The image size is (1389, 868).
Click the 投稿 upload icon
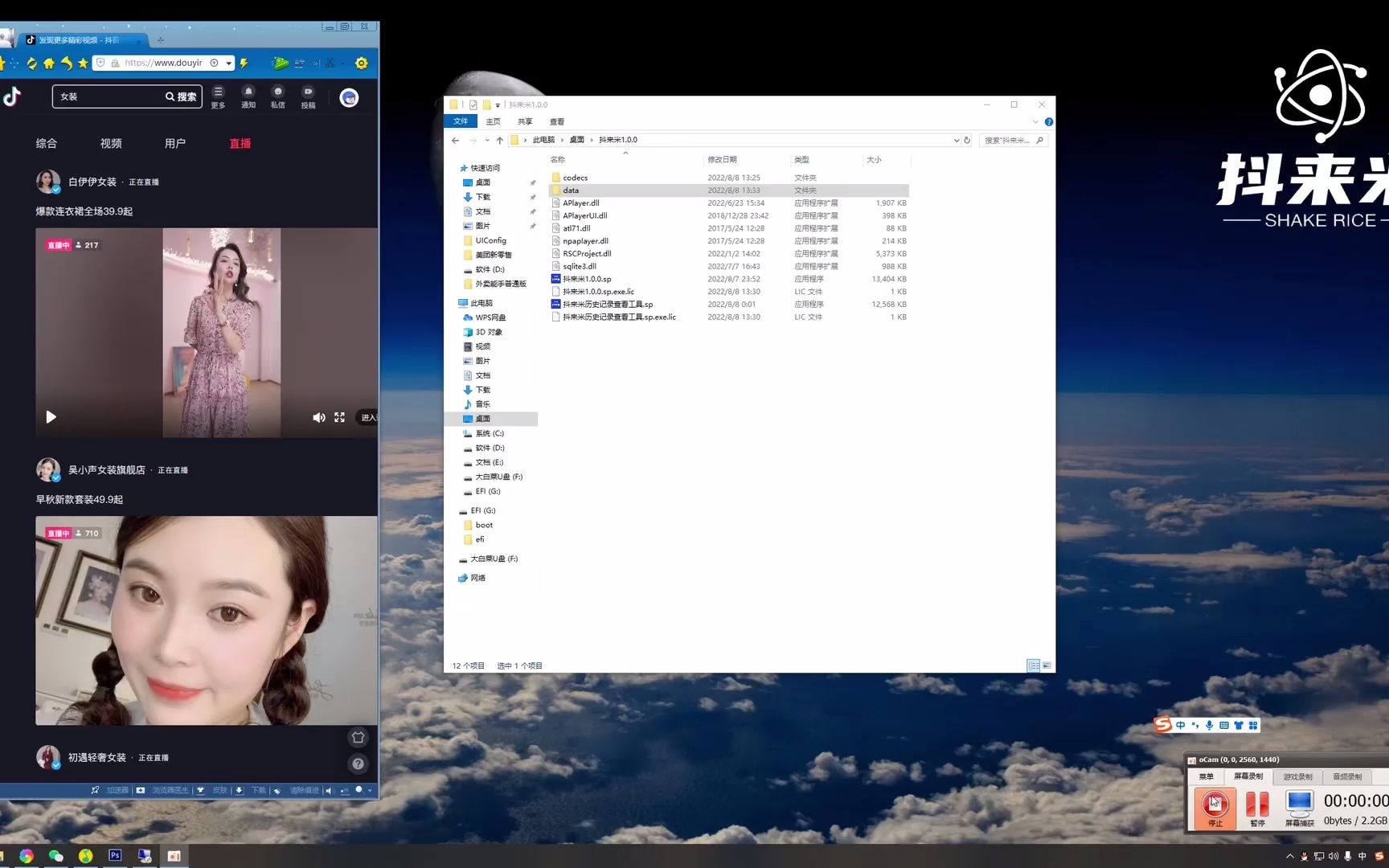click(308, 96)
